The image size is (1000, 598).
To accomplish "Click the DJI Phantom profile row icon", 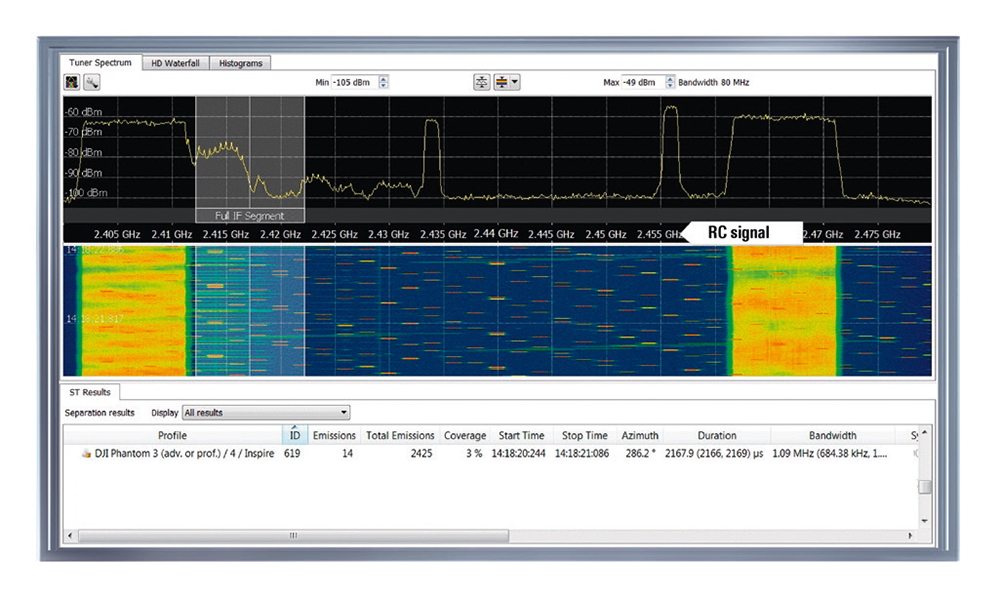I will [86, 453].
